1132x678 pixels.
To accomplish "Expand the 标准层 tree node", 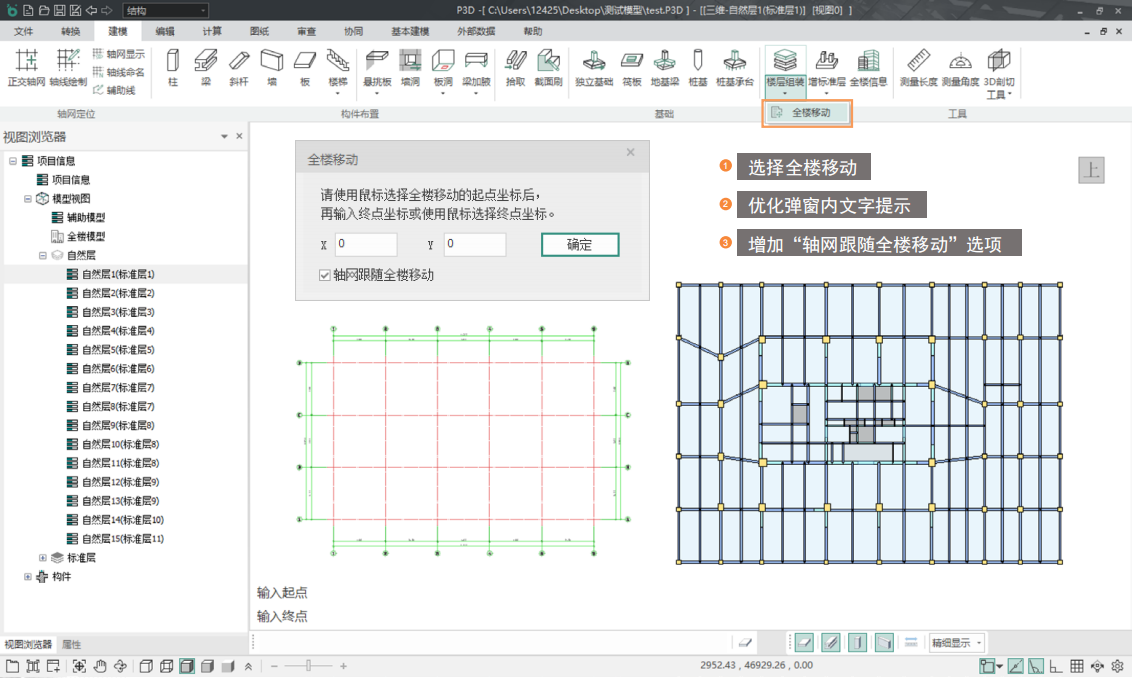I will tap(43, 558).
